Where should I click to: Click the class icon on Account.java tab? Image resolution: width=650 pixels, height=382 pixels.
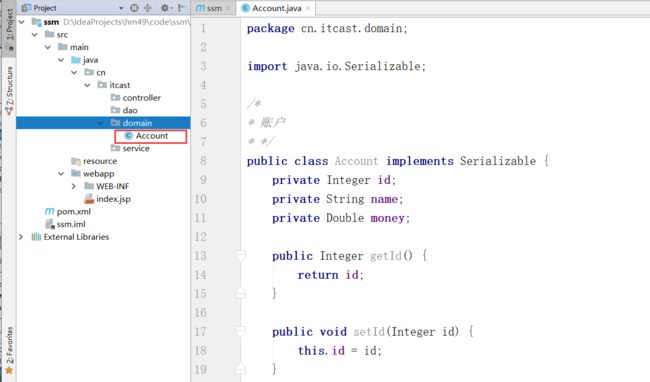click(x=245, y=8)
